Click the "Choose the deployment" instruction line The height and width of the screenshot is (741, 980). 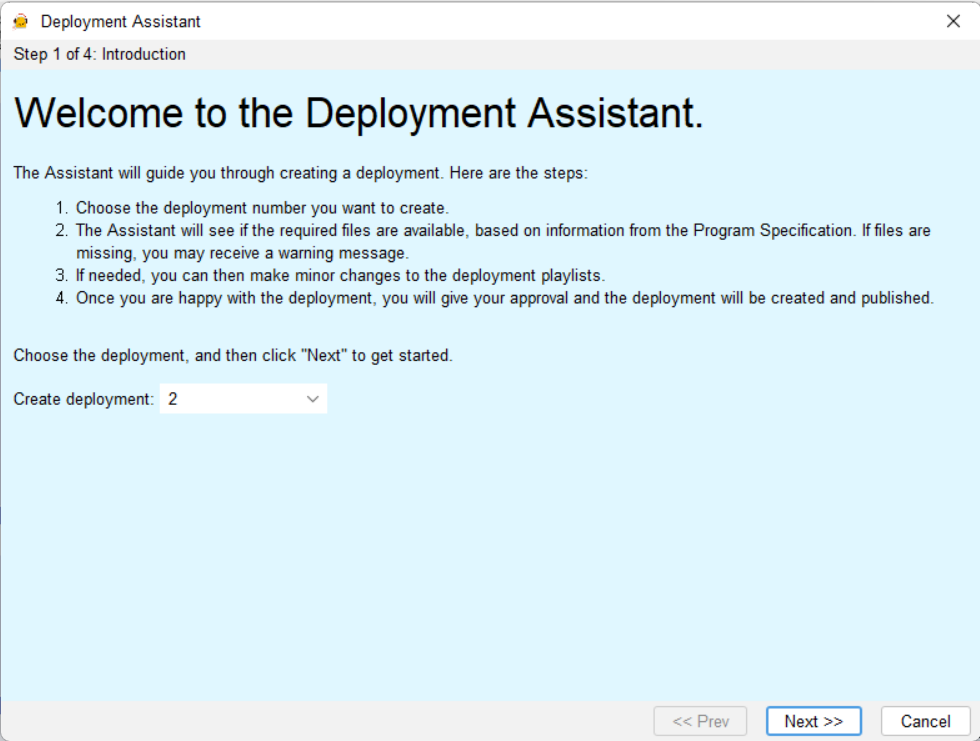[230, 355]
